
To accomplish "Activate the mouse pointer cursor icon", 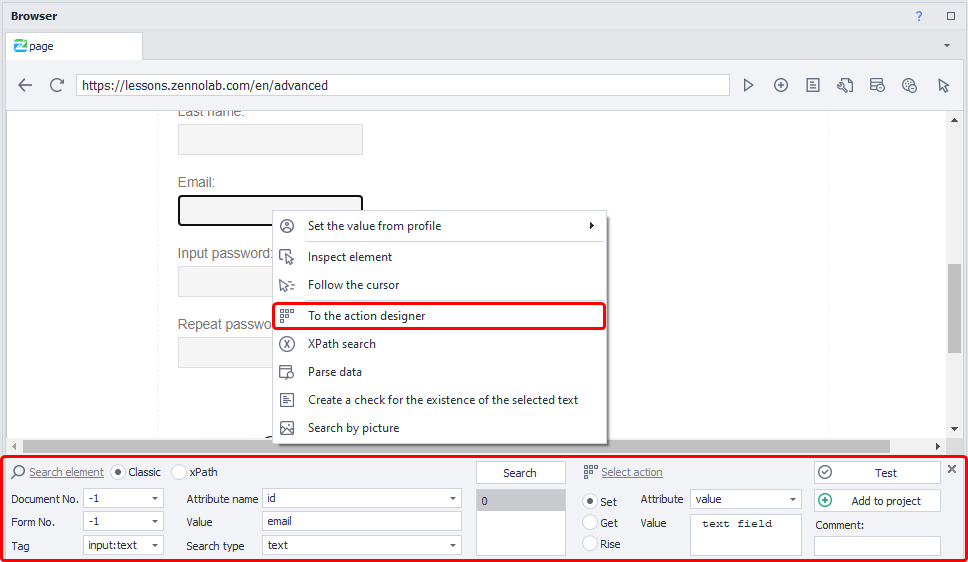I will click(x=943, y=86).
